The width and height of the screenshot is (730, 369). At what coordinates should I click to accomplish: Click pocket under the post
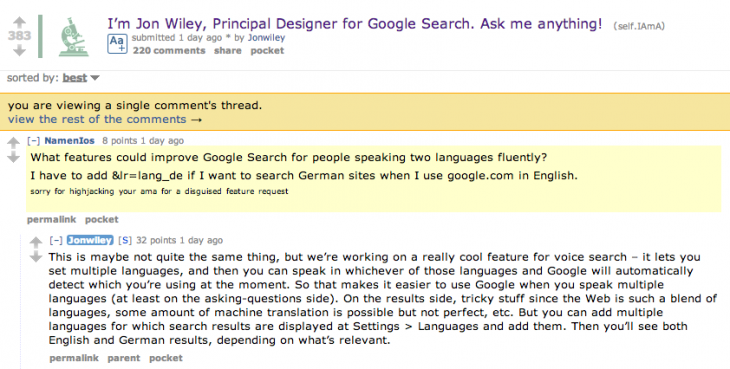pyautogui.click(x=267, y=51)
